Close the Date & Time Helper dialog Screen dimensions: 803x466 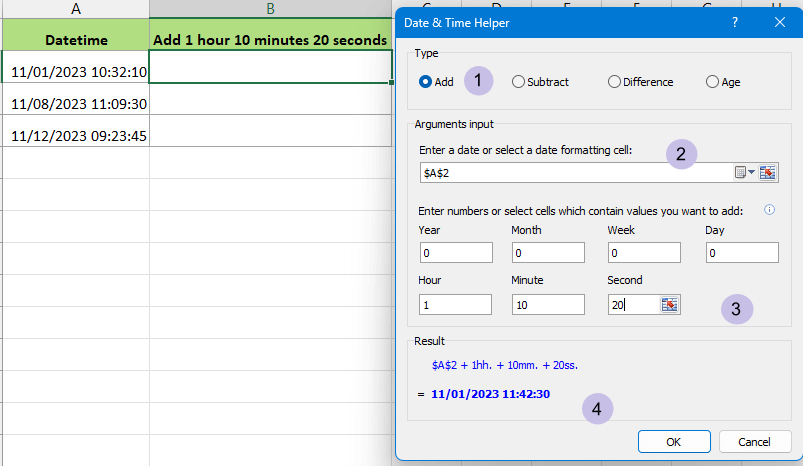779,21
